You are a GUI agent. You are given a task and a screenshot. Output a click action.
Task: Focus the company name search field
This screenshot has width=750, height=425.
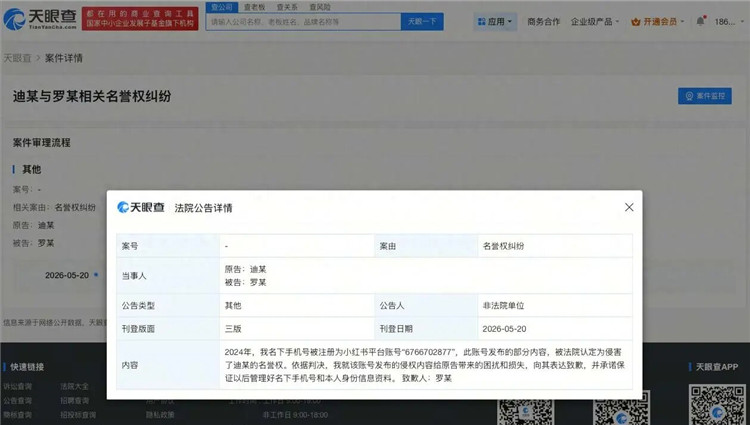click(303, 22)
